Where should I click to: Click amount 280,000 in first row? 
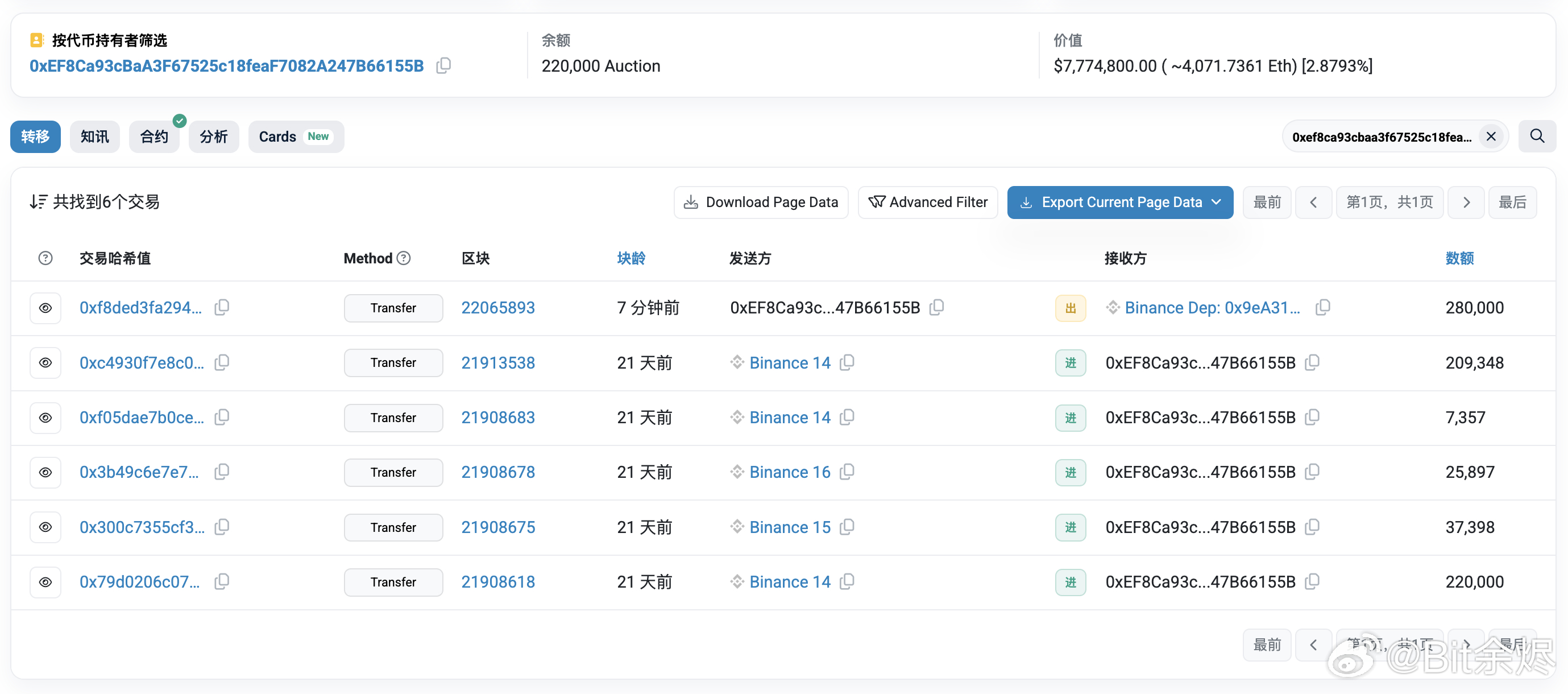(1474, 308)
